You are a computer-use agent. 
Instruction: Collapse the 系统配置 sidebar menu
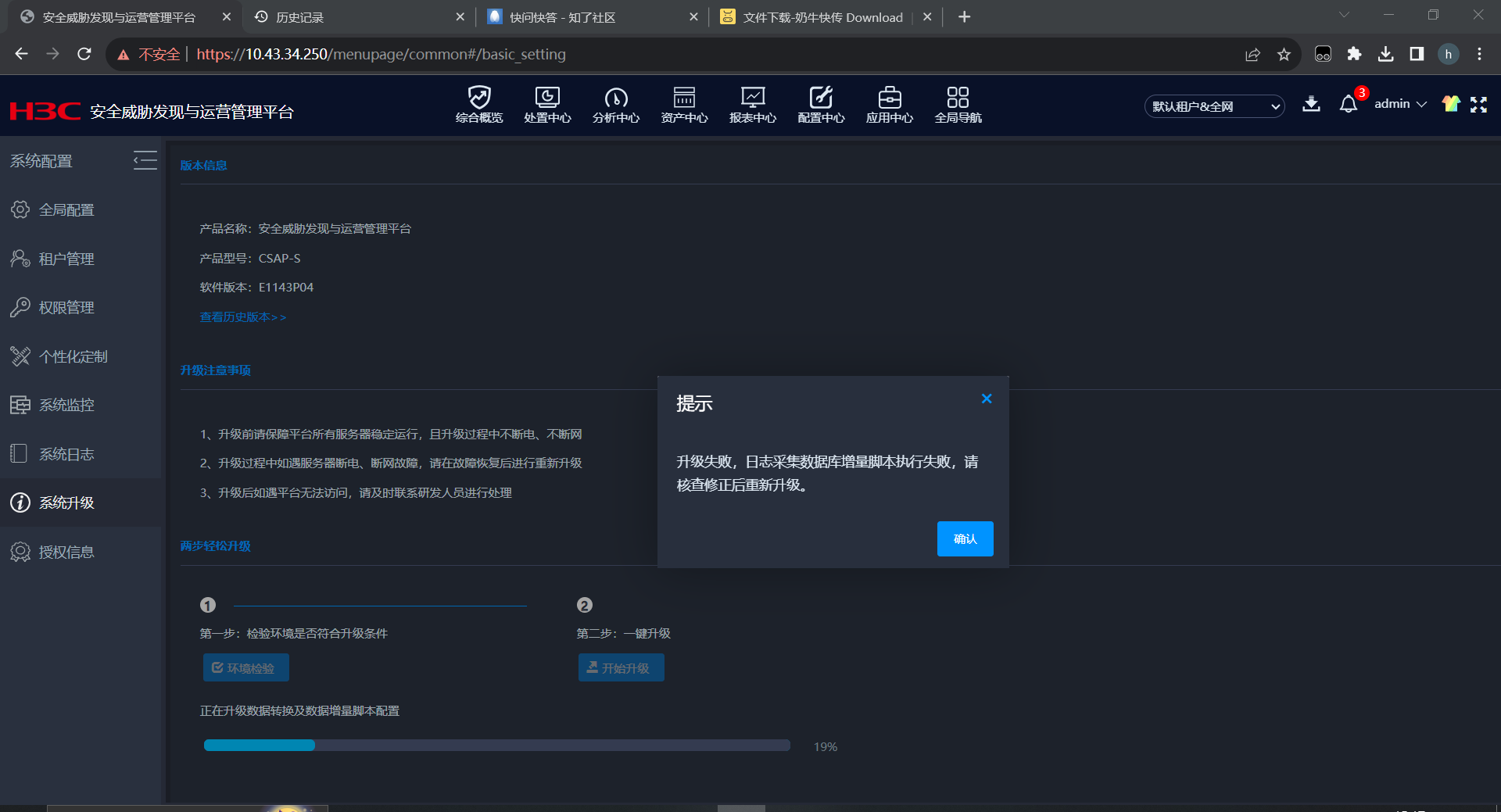[x=145, y=160]
